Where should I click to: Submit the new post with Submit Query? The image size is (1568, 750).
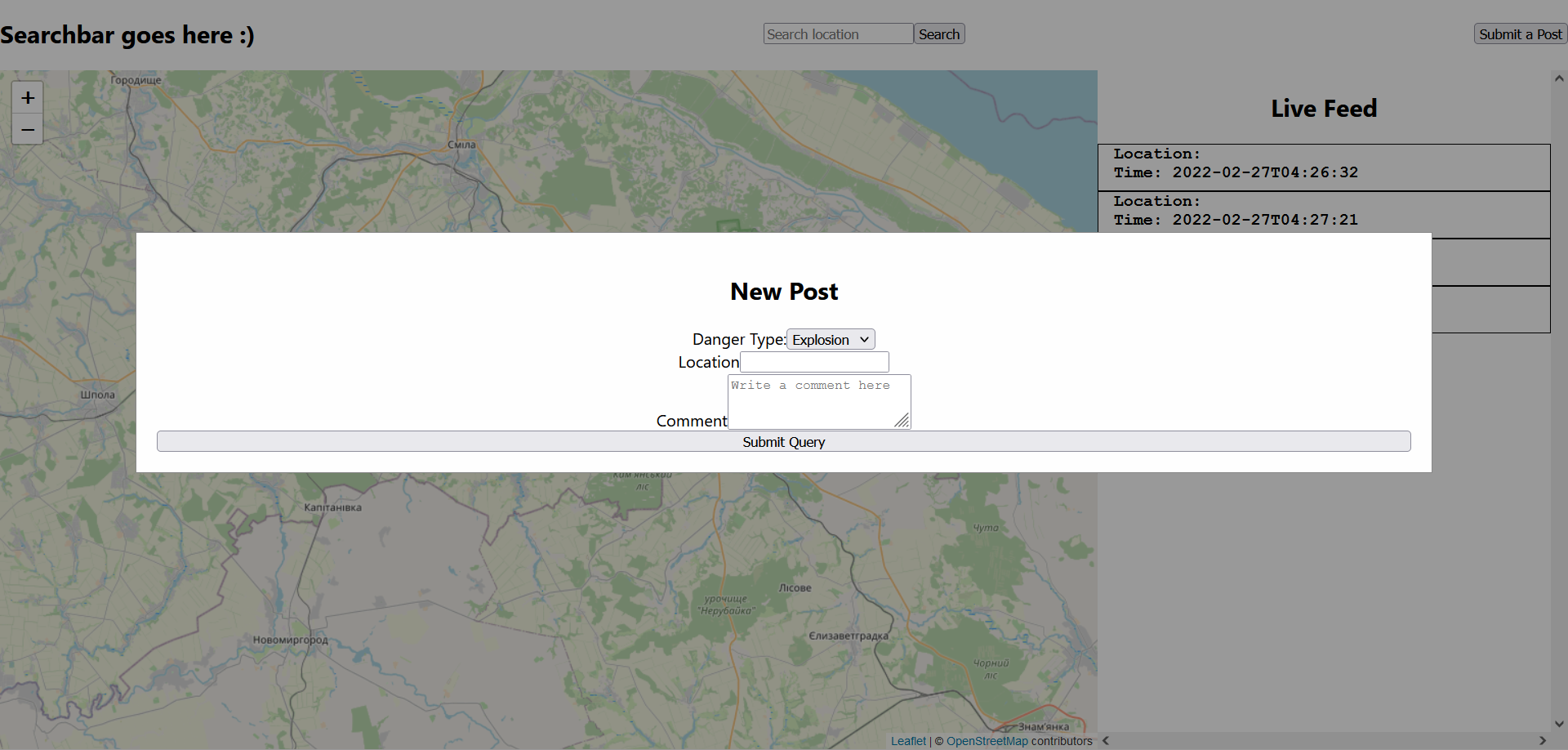(783, 441)
